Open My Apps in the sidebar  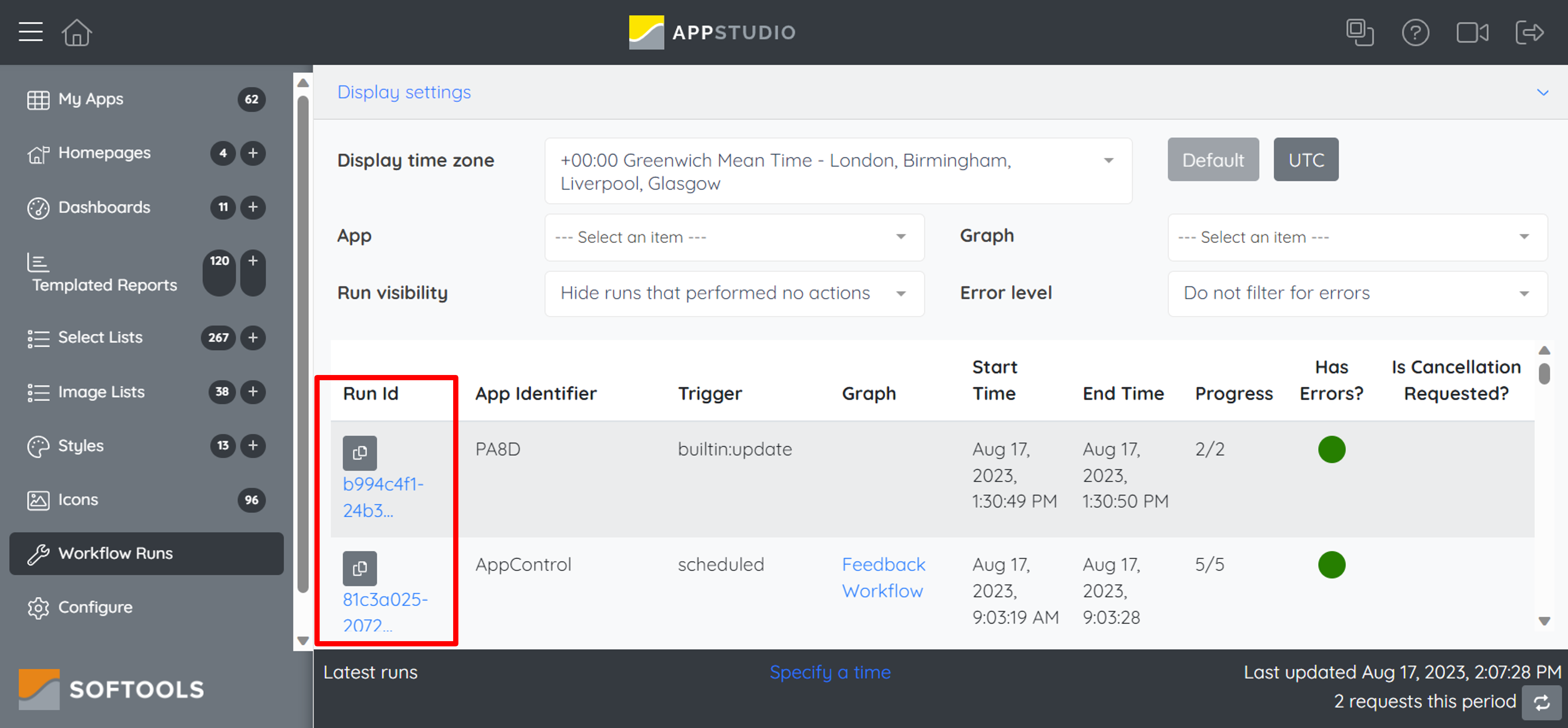point(91,99)
